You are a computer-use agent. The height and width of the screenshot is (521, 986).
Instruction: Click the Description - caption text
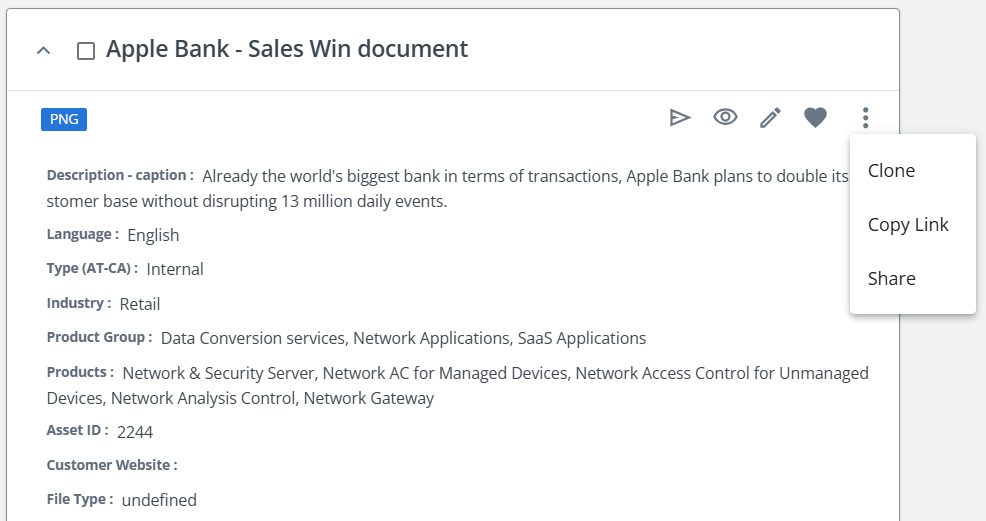[x=448, y=189]
